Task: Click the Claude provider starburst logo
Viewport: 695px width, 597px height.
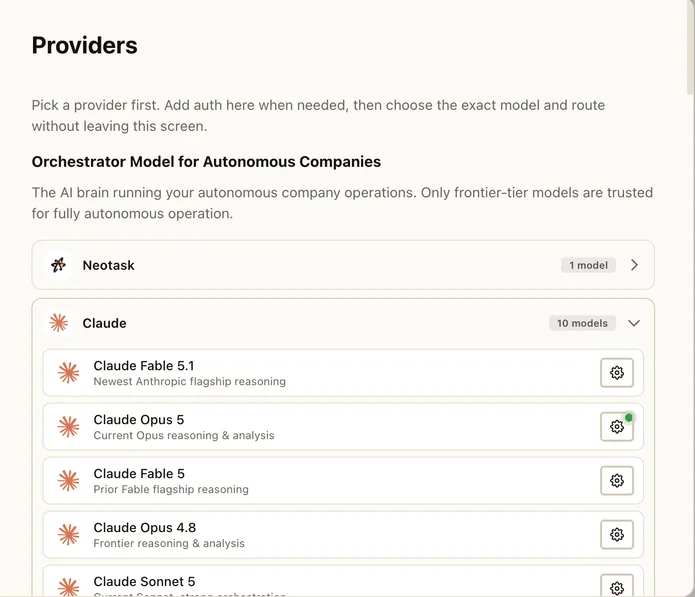Action: click(x=59, y=323)
